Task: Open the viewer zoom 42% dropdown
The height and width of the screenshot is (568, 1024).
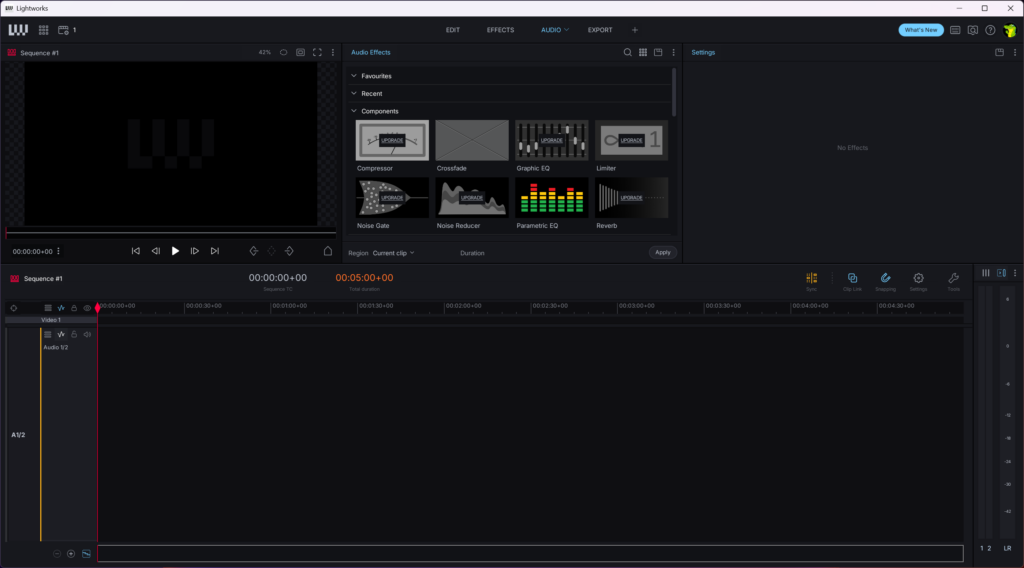Action: pos(264,52)
